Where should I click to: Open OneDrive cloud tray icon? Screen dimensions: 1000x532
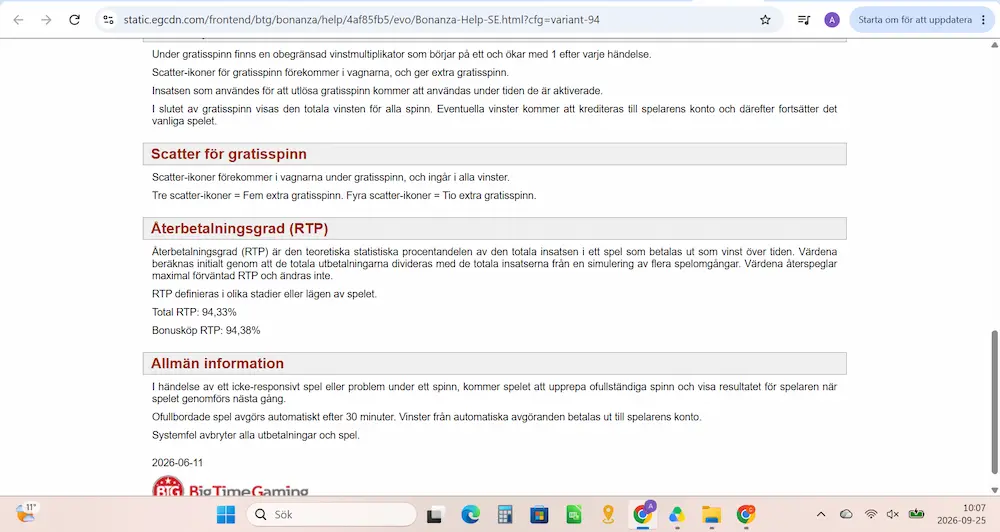coord(846,514)
